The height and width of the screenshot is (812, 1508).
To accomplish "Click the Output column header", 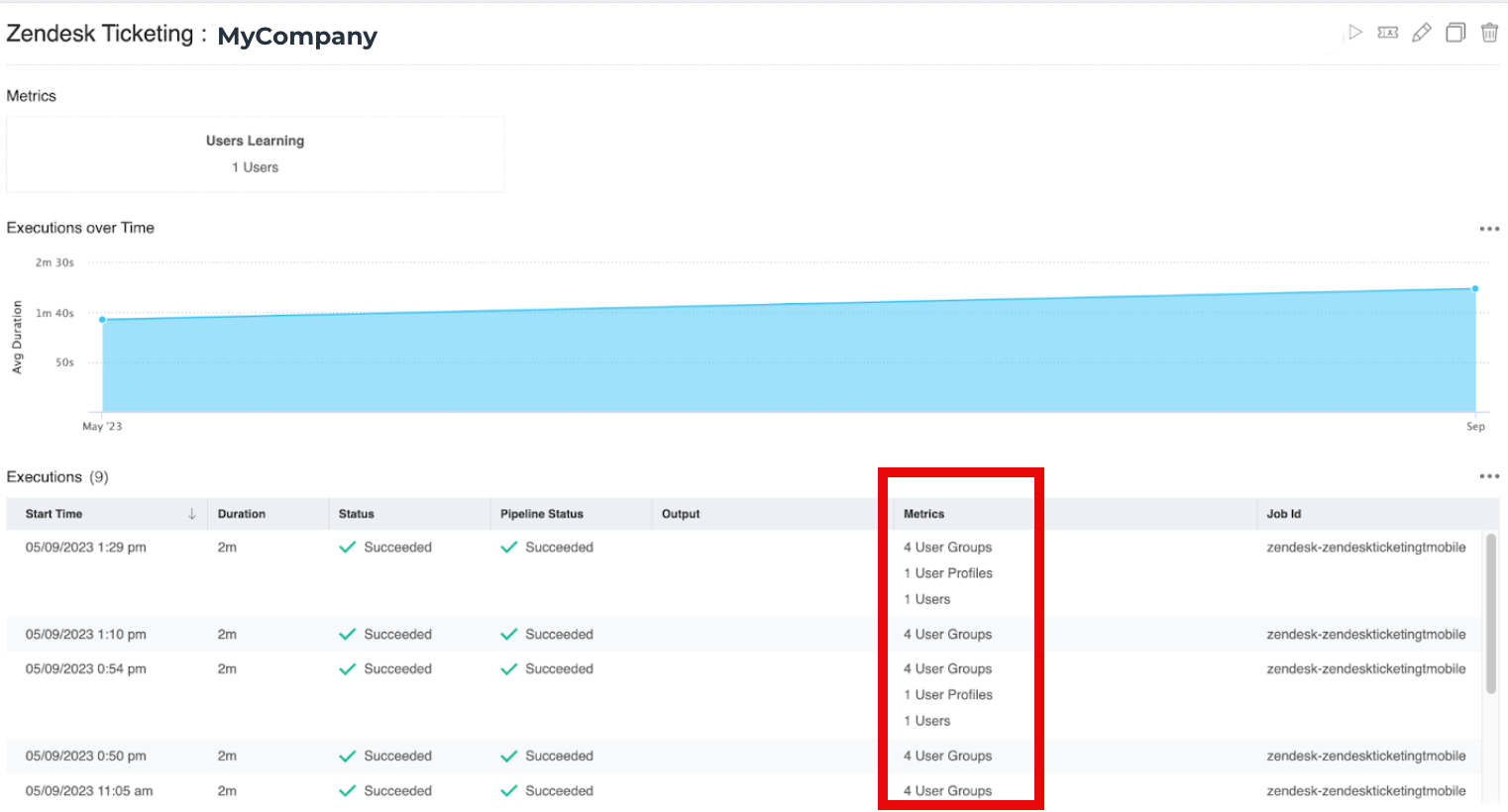I will pyautogui.click(x=681, y=514).
